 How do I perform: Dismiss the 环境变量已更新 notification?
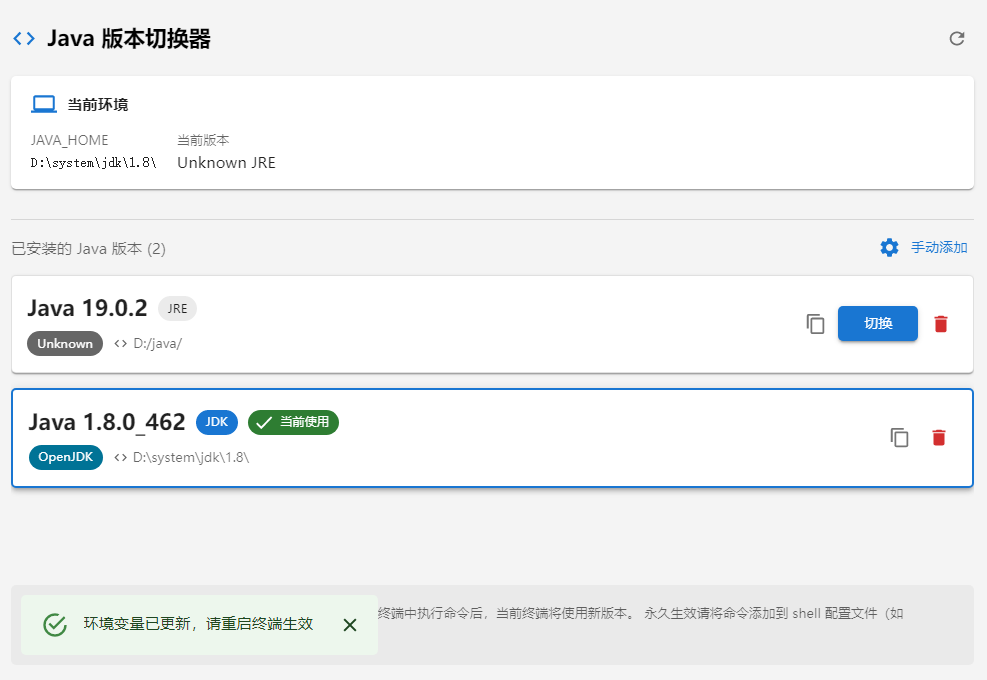350,625
